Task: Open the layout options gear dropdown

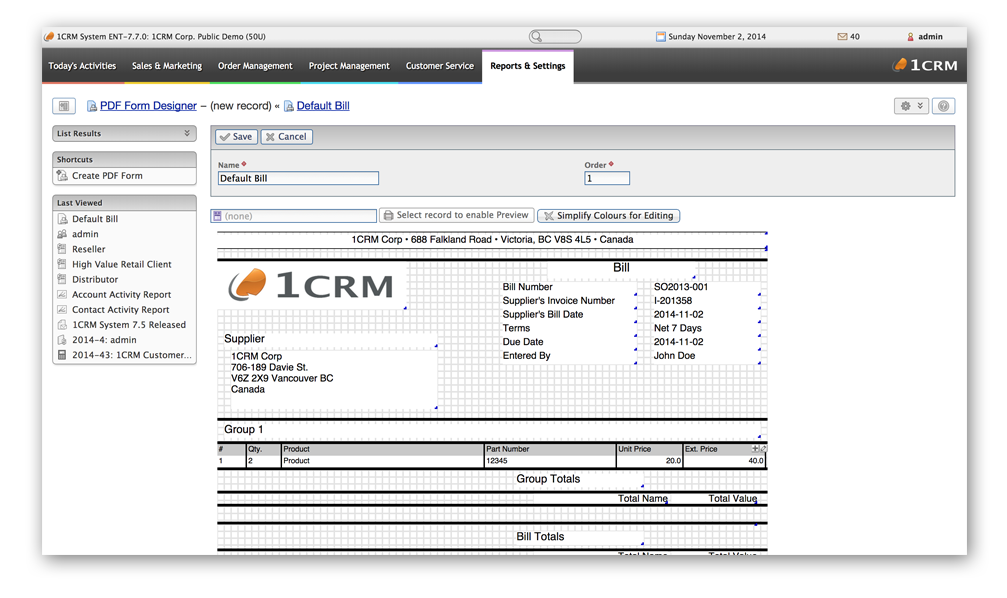Action: [909, 105]
